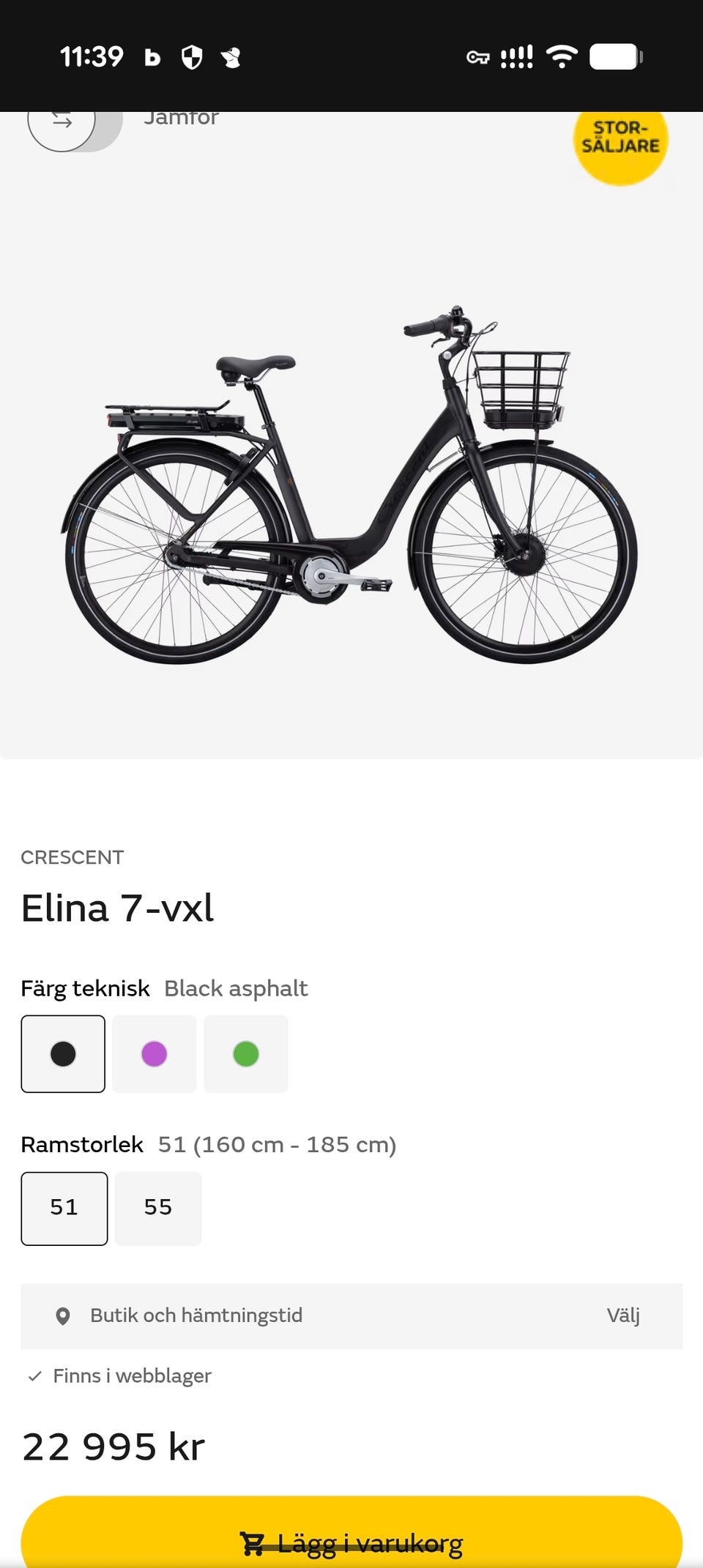Tap the shield icon in status bar
The height and width of the screenshot is (1568, 703).
[192, 57]
